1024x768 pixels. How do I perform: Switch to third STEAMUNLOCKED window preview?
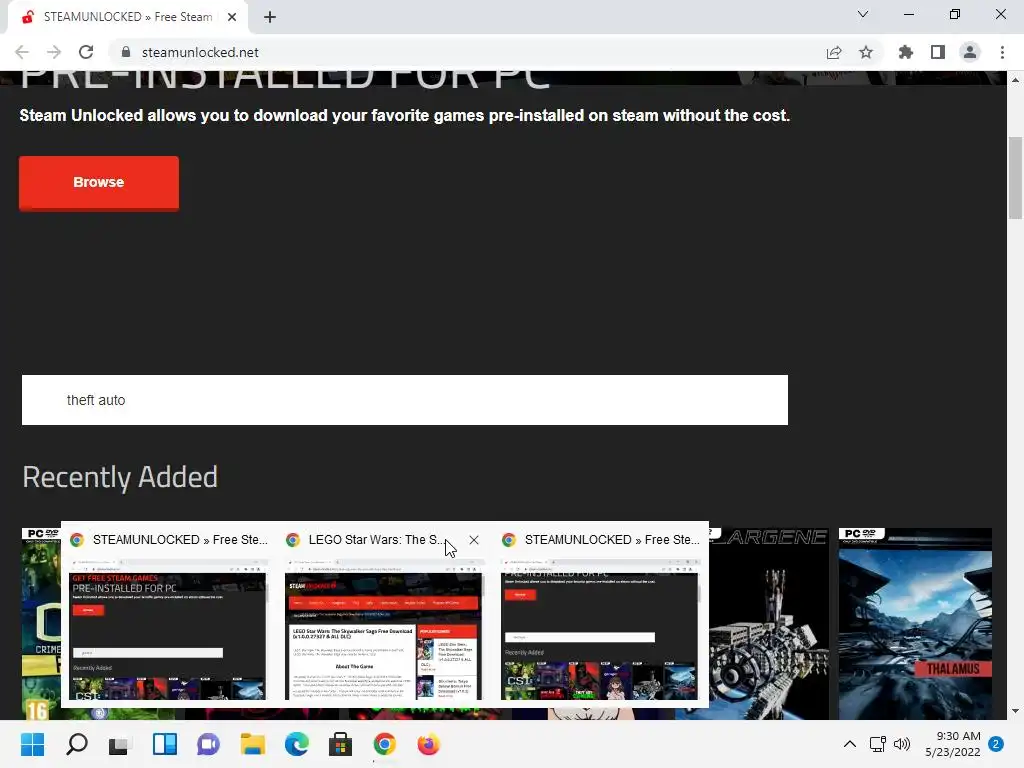point(600,617)
